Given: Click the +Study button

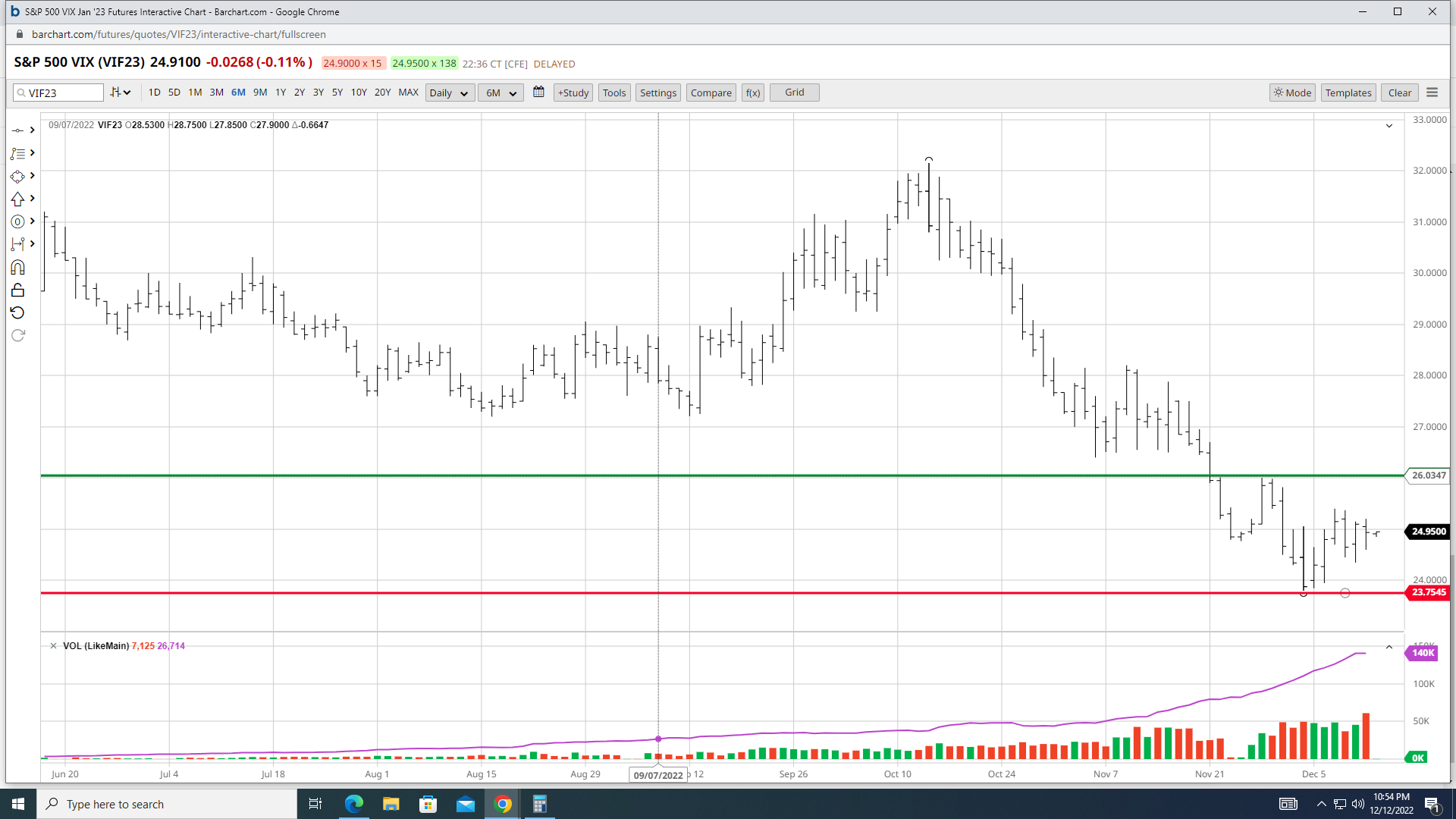Looking at the screenshot, I should pos(573,93).
